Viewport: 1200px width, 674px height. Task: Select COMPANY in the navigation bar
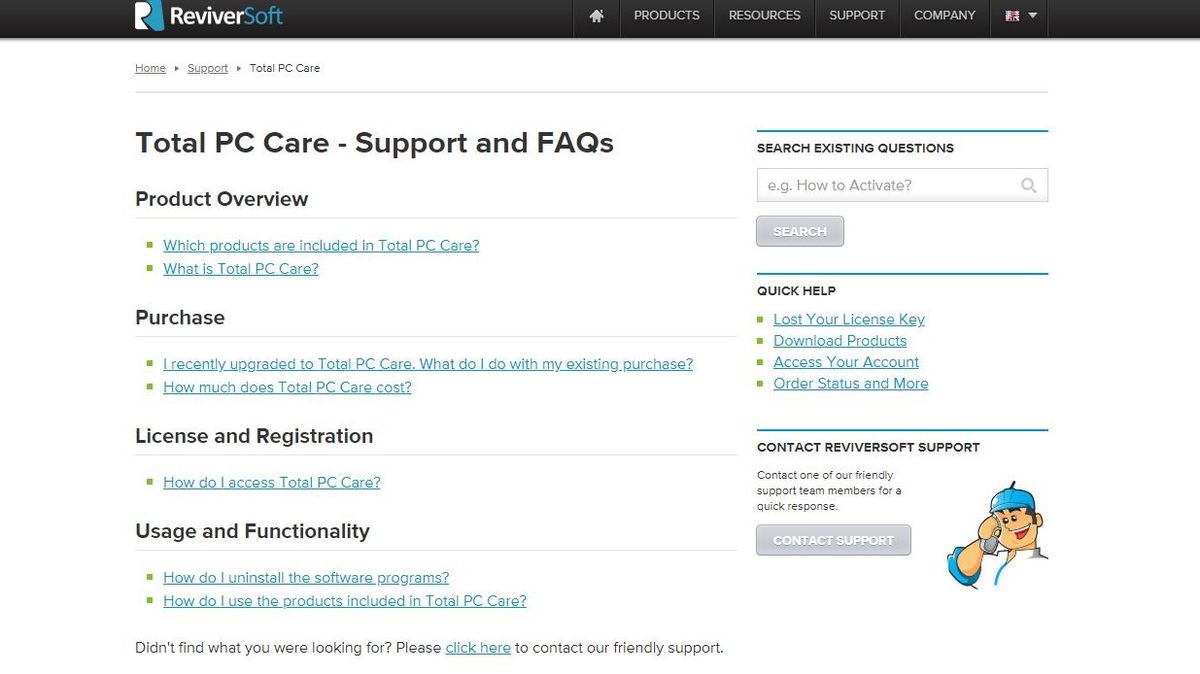(944, 16)
